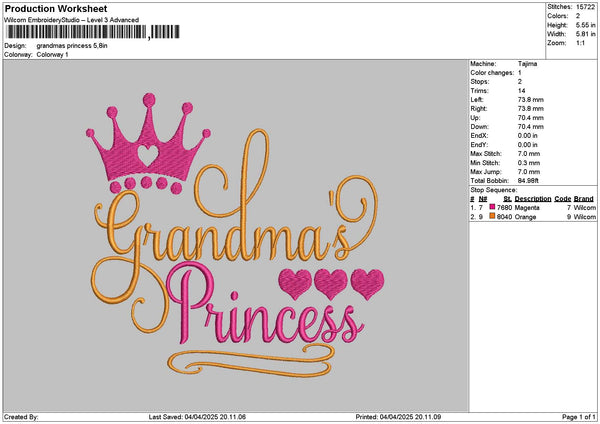Click the Trims value 14
This screenshot has width=600, height=424.
[x=522, y=91]
